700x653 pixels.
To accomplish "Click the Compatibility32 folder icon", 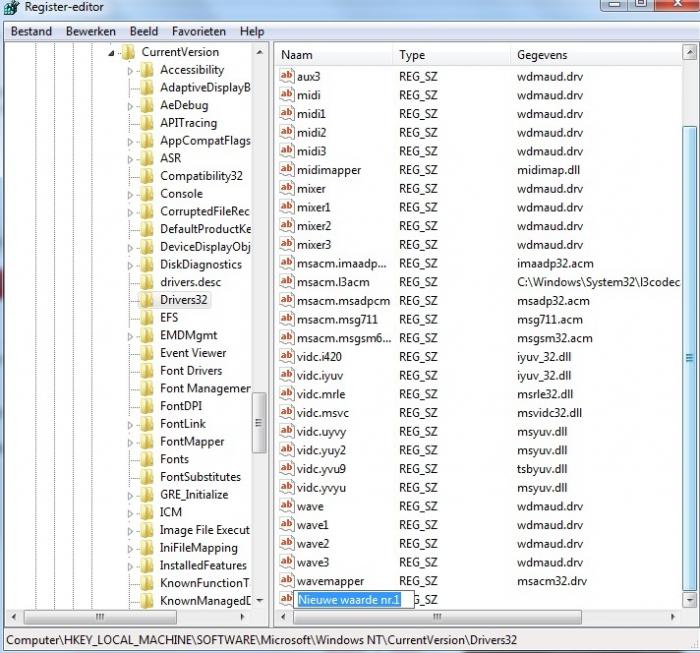I will point(146,176).
